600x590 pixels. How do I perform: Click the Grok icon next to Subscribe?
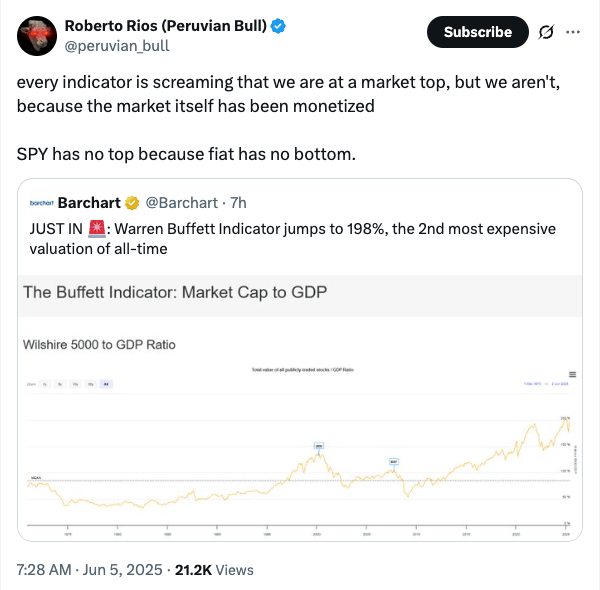pyautogui.click(x=545, y=32)
